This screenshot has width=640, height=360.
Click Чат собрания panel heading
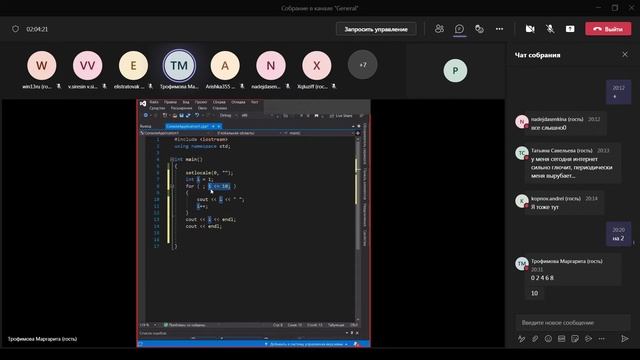(x=538, y=55)
